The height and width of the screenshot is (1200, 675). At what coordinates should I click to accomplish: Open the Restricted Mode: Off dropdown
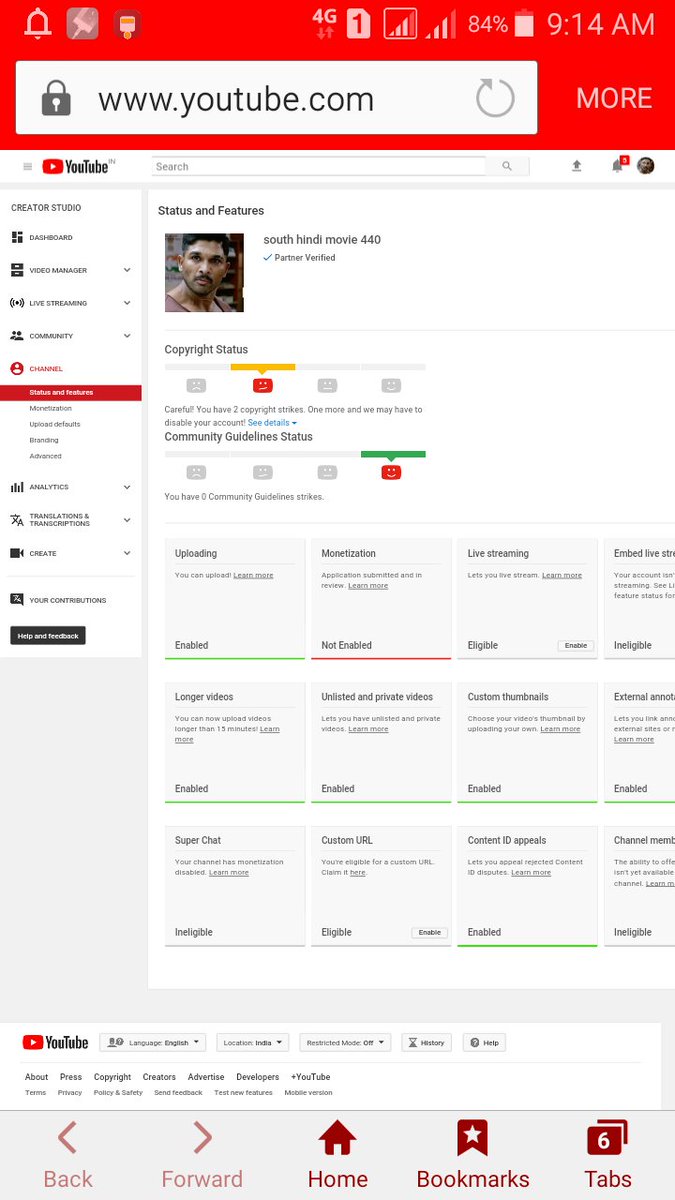click(x=345, y=1042)
